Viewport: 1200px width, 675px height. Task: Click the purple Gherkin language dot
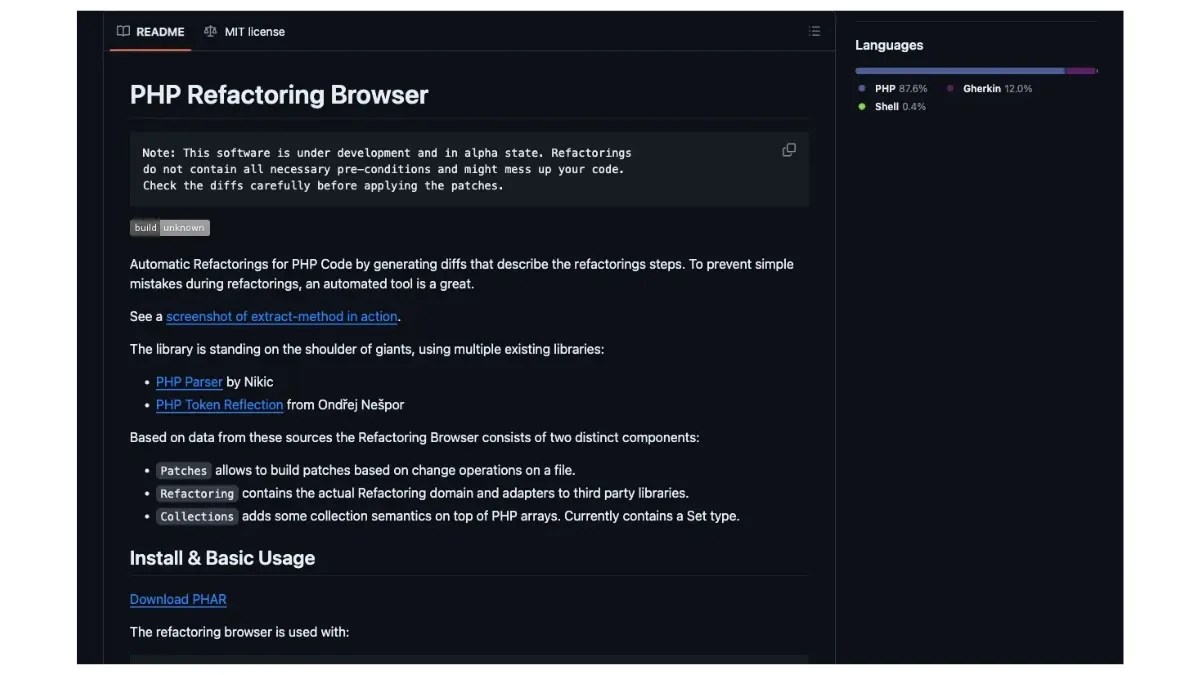click(950, 89)
